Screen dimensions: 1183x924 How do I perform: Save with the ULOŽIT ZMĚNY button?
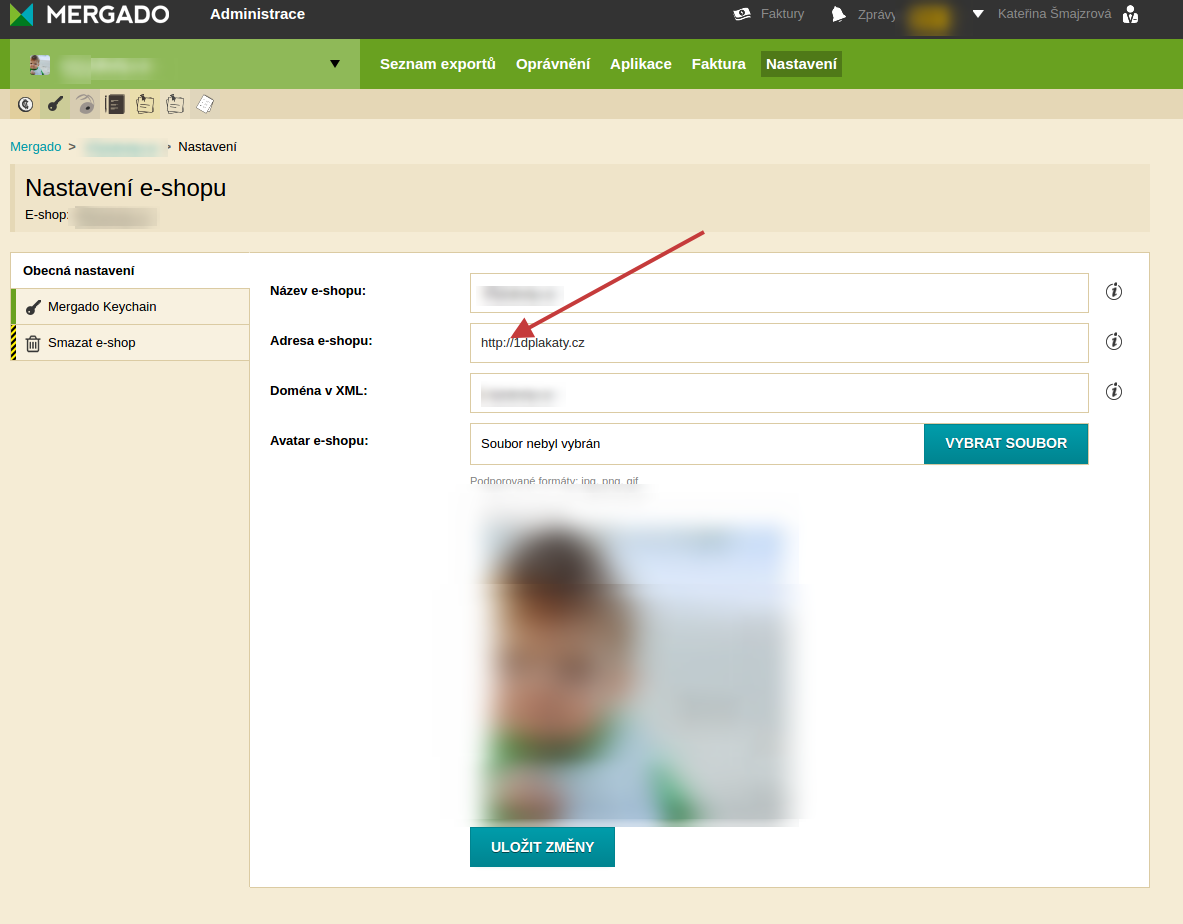click(542, 847)
